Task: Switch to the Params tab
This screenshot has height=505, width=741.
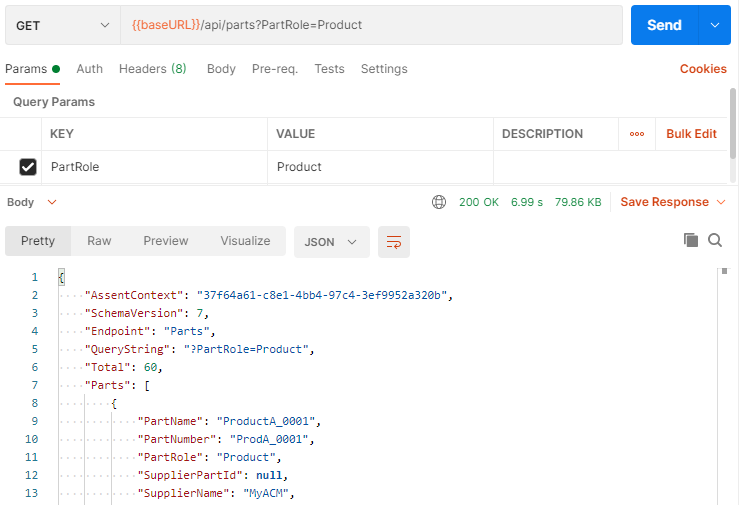Action: pos(32,69)
